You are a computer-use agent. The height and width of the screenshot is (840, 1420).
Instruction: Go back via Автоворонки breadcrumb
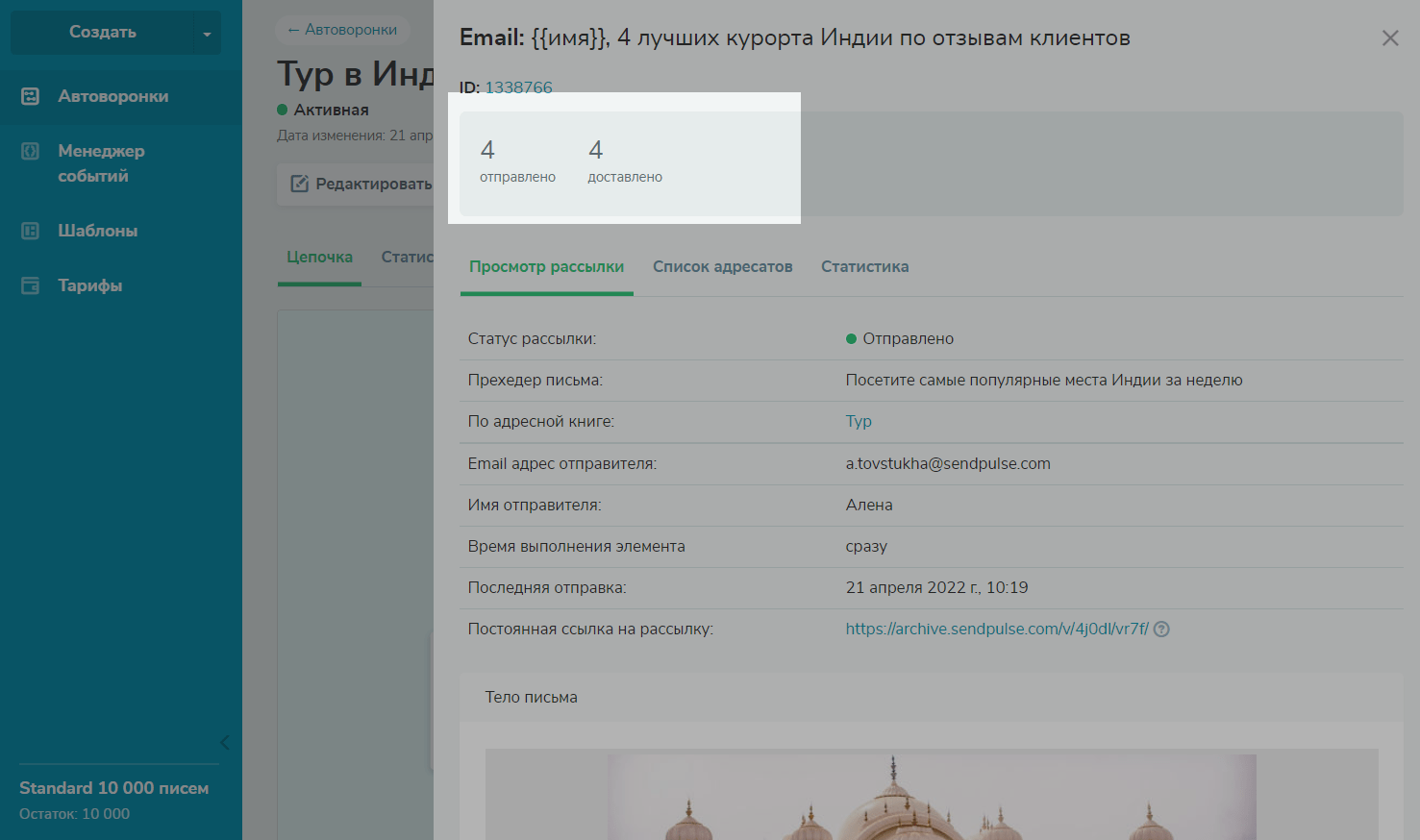click(342, 30)
